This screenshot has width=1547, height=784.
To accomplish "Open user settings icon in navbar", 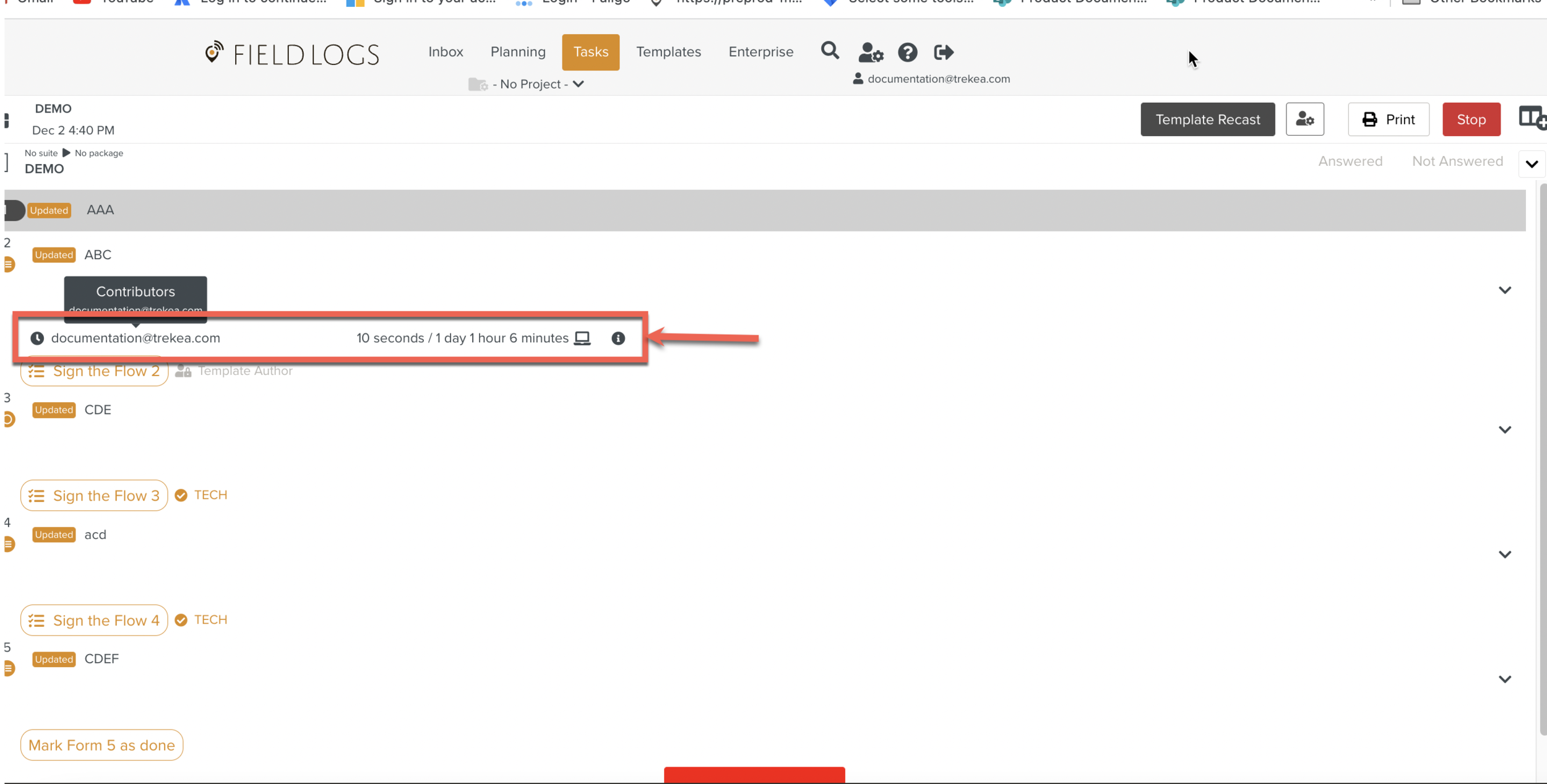I will click(x=871, y=53).
